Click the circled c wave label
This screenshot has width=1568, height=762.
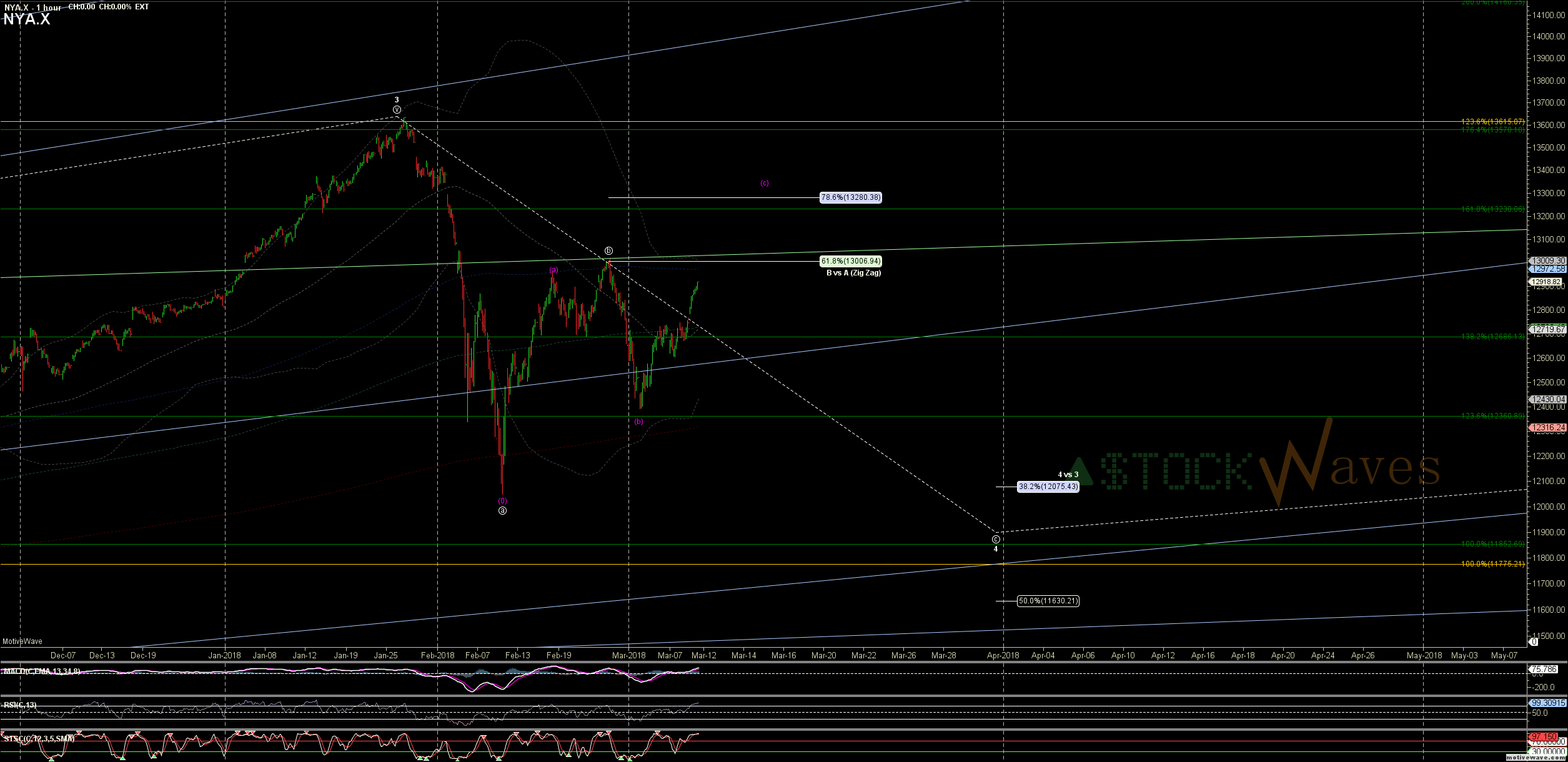996,539
